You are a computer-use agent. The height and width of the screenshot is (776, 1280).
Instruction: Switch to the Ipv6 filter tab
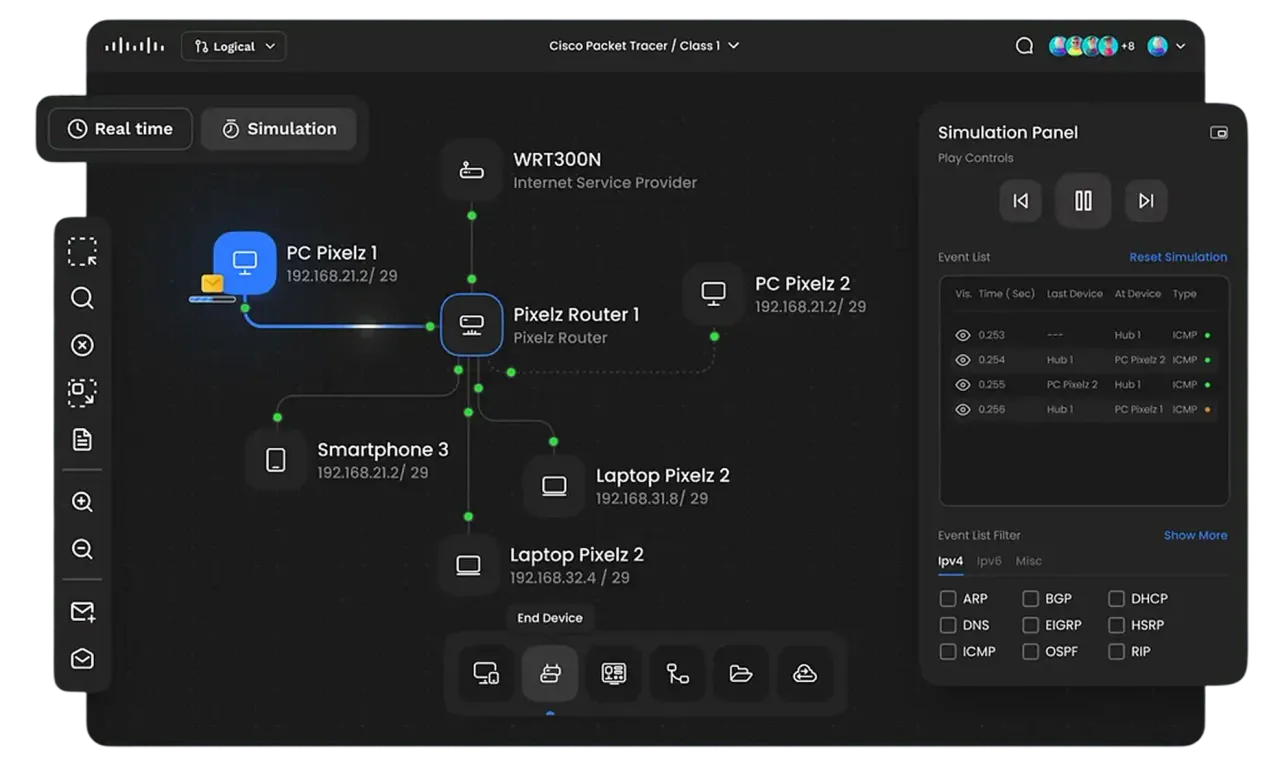coord(989,561)
